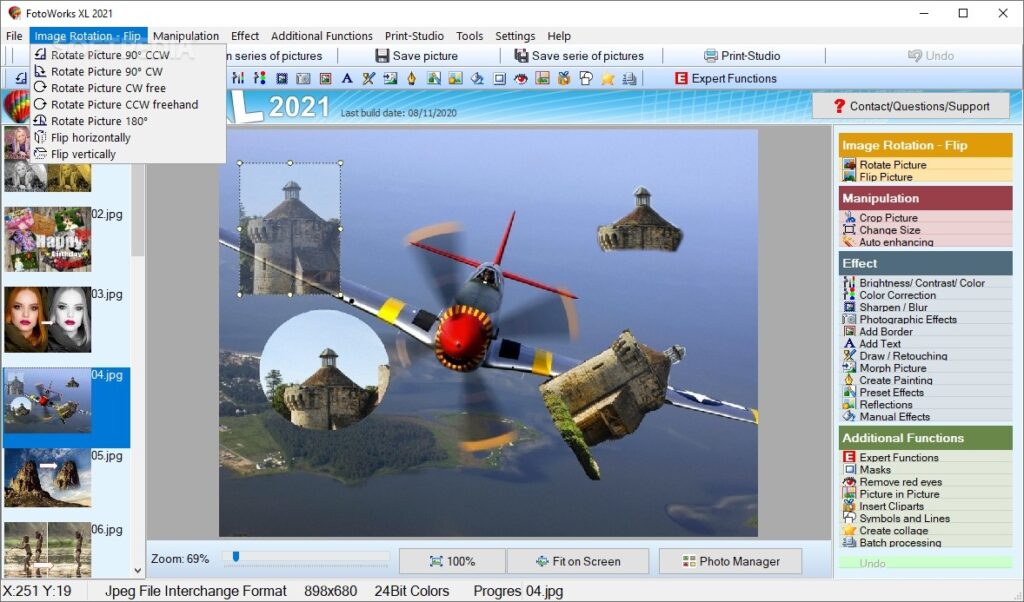Select Rotate Picture CW free

tap(108, 88)
